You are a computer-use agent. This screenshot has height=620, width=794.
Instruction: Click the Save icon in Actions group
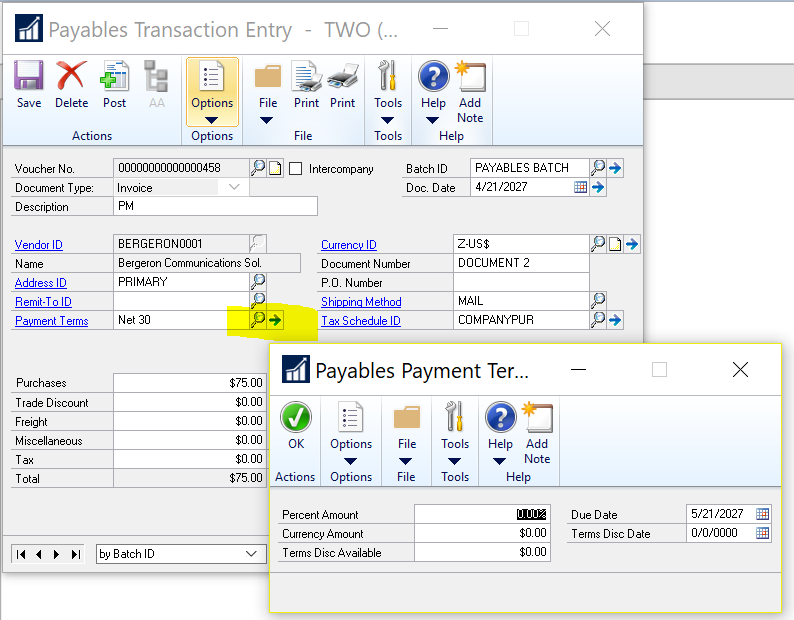point(29,84)
